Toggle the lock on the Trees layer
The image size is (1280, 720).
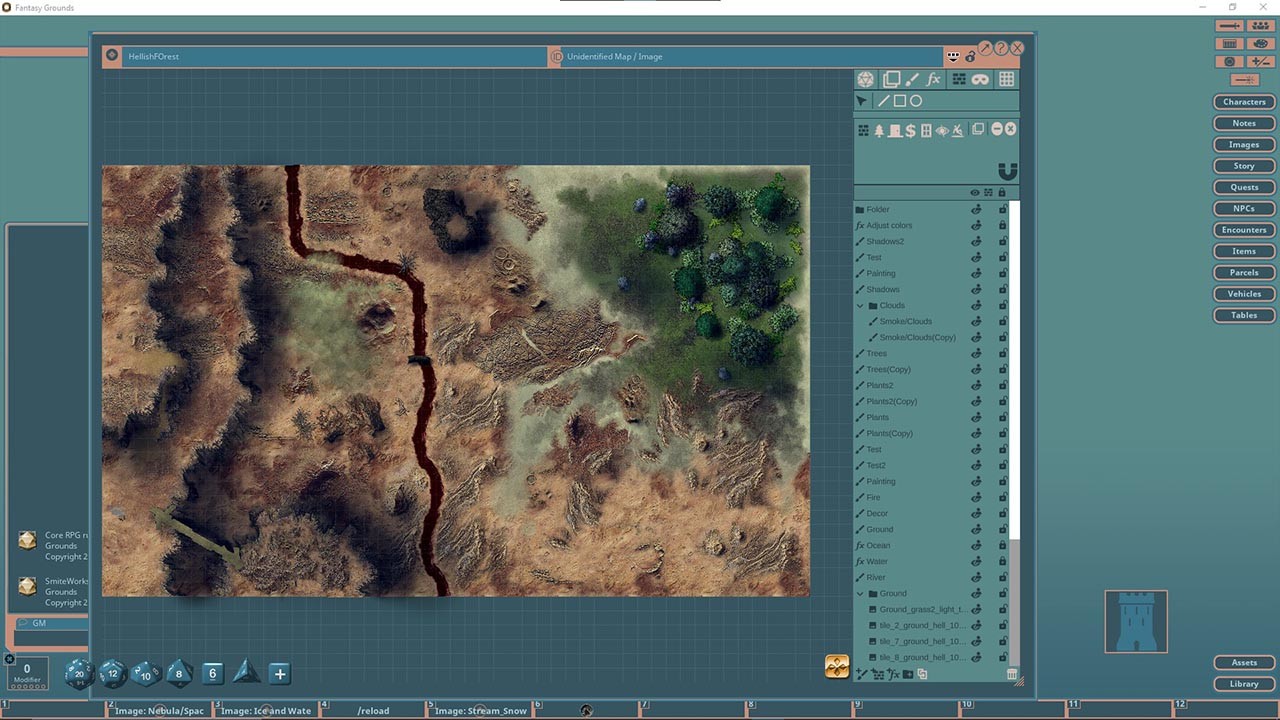1002,353
